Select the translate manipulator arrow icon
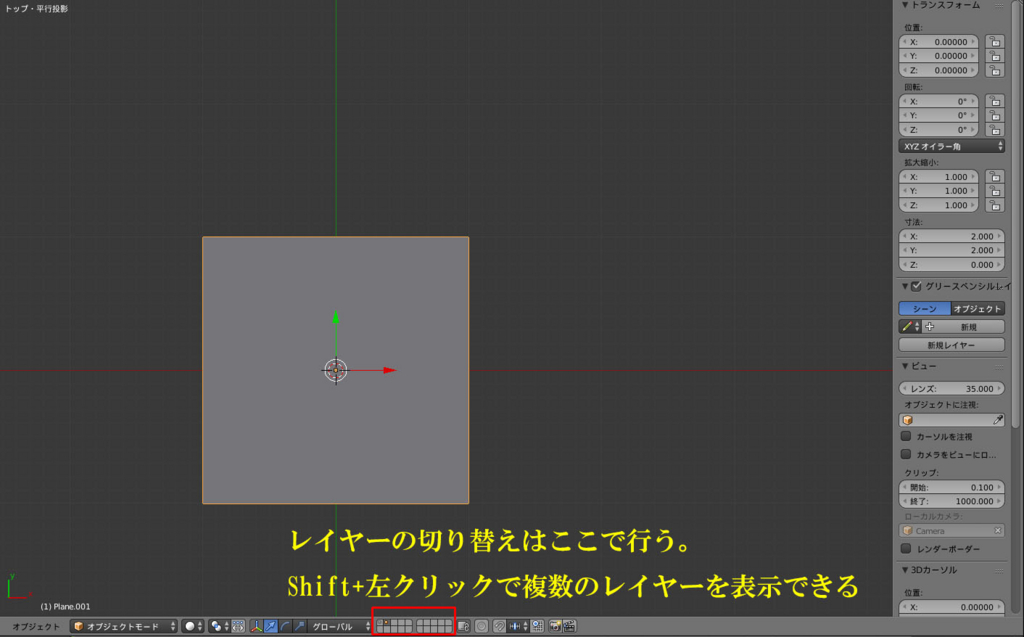 coord(271,625)
